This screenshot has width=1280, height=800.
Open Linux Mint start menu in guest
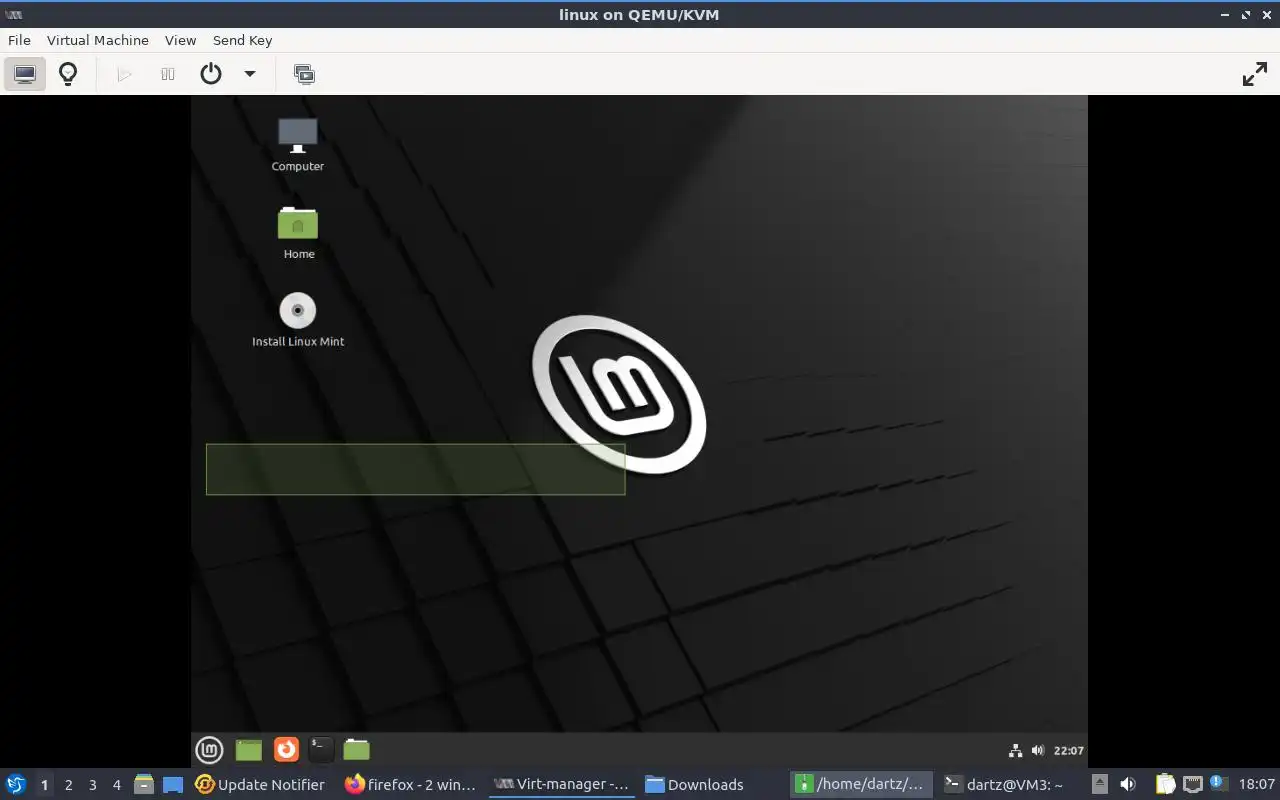(x=209, y=749)
